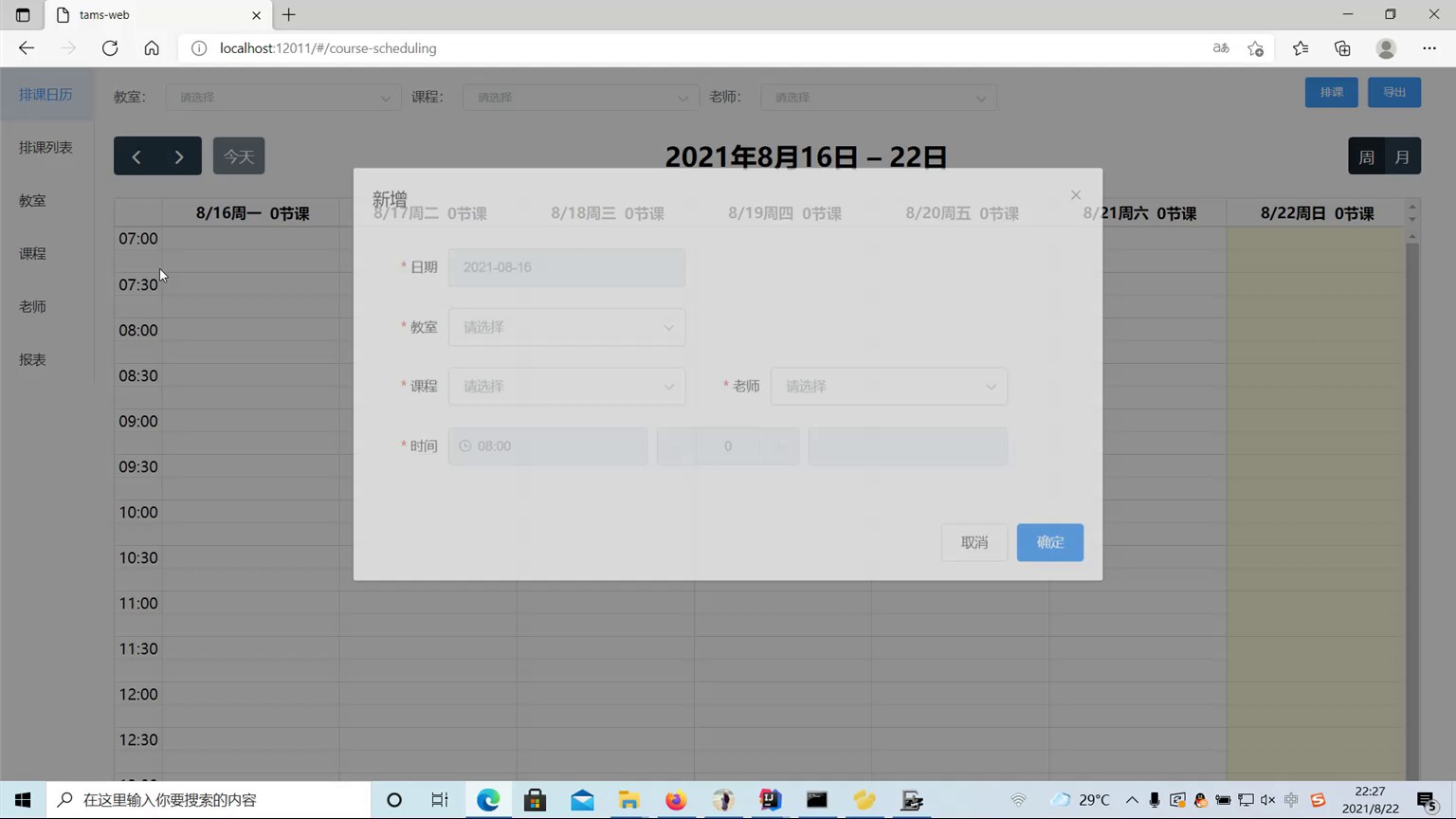1456x819 pixels.
Task: Expand the 教室 dropdown in dialog
Action: [567, 327]
